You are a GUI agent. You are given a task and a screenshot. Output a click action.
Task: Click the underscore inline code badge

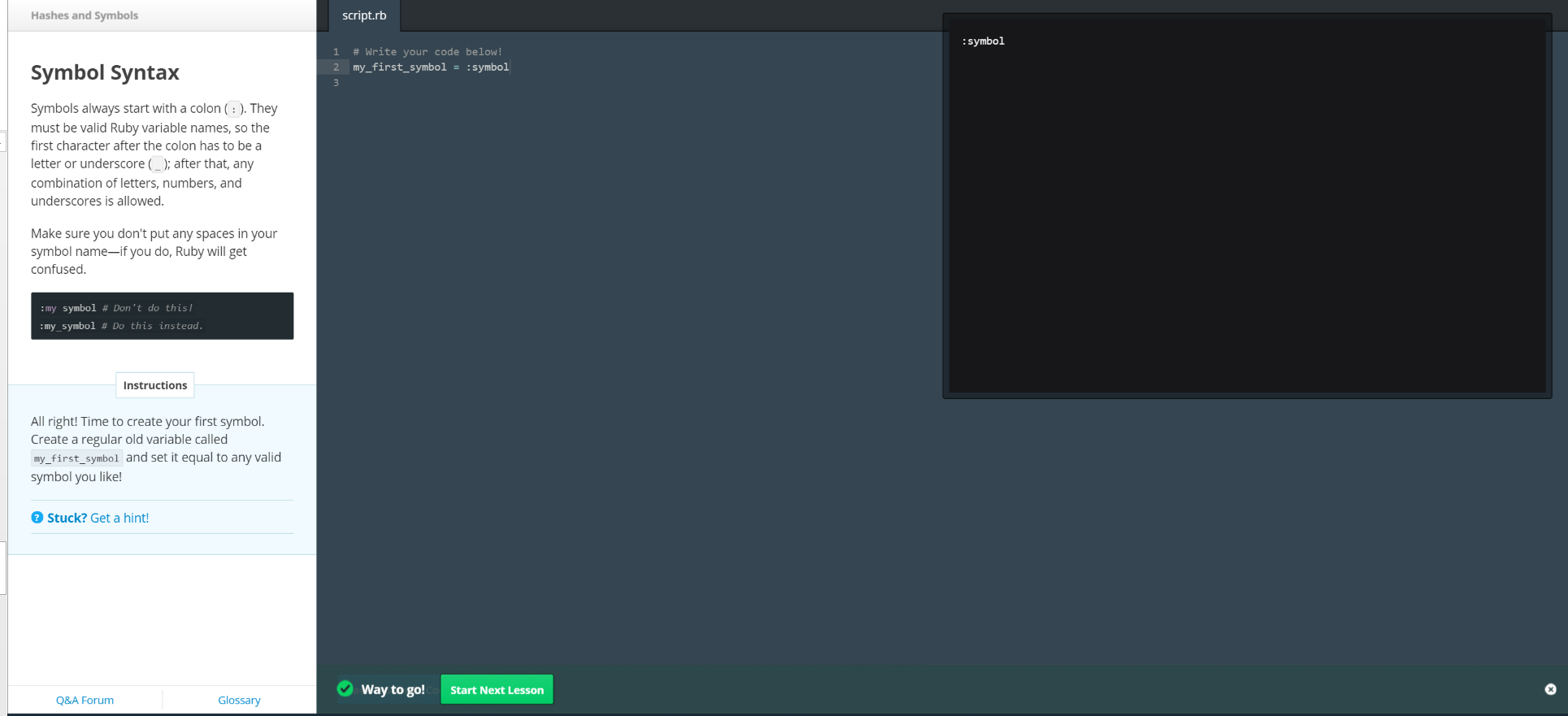pos(159,164)
